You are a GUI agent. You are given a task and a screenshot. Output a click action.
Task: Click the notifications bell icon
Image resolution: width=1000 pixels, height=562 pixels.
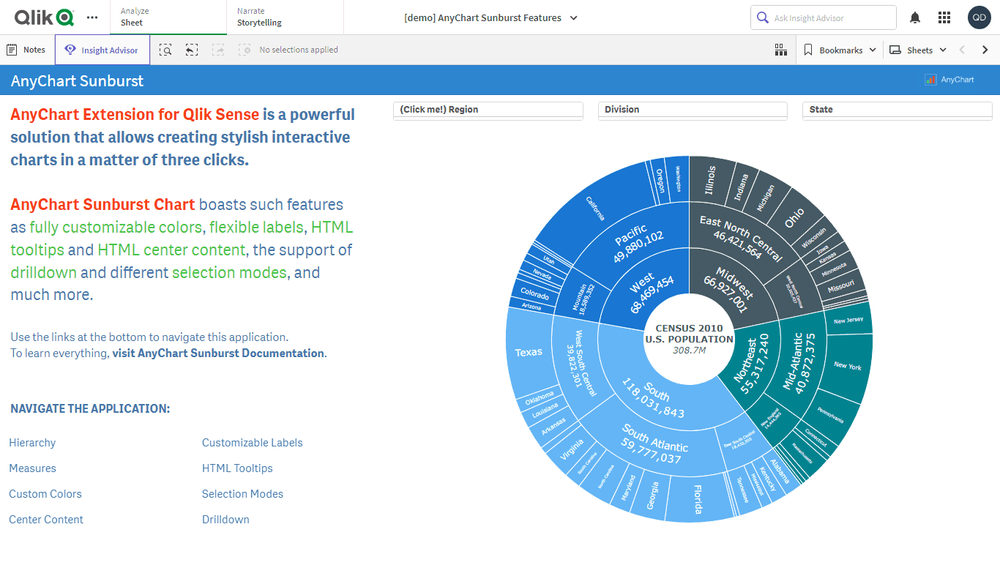(915, 18)
